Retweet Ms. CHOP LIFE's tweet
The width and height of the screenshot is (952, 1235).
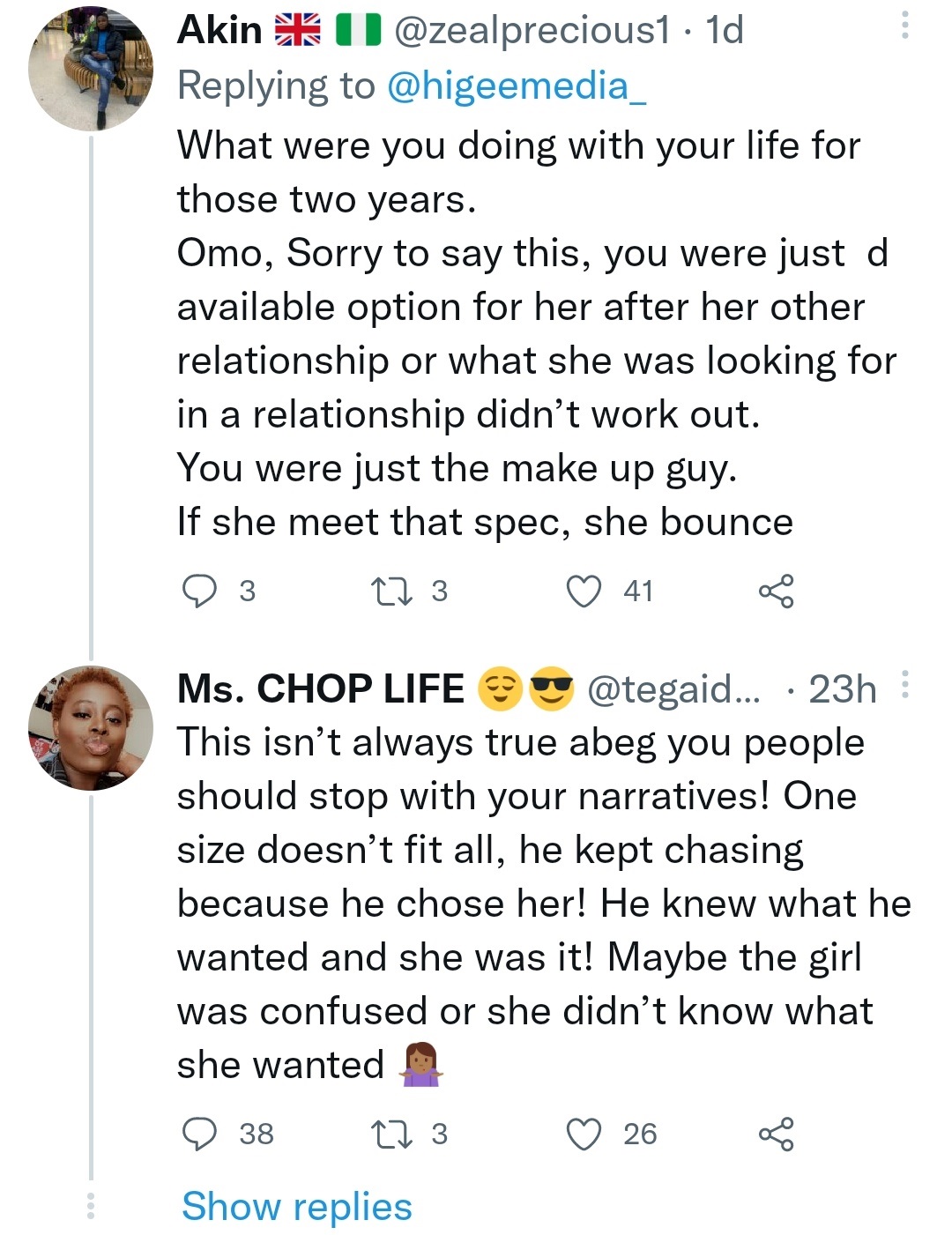point(392,1134)
